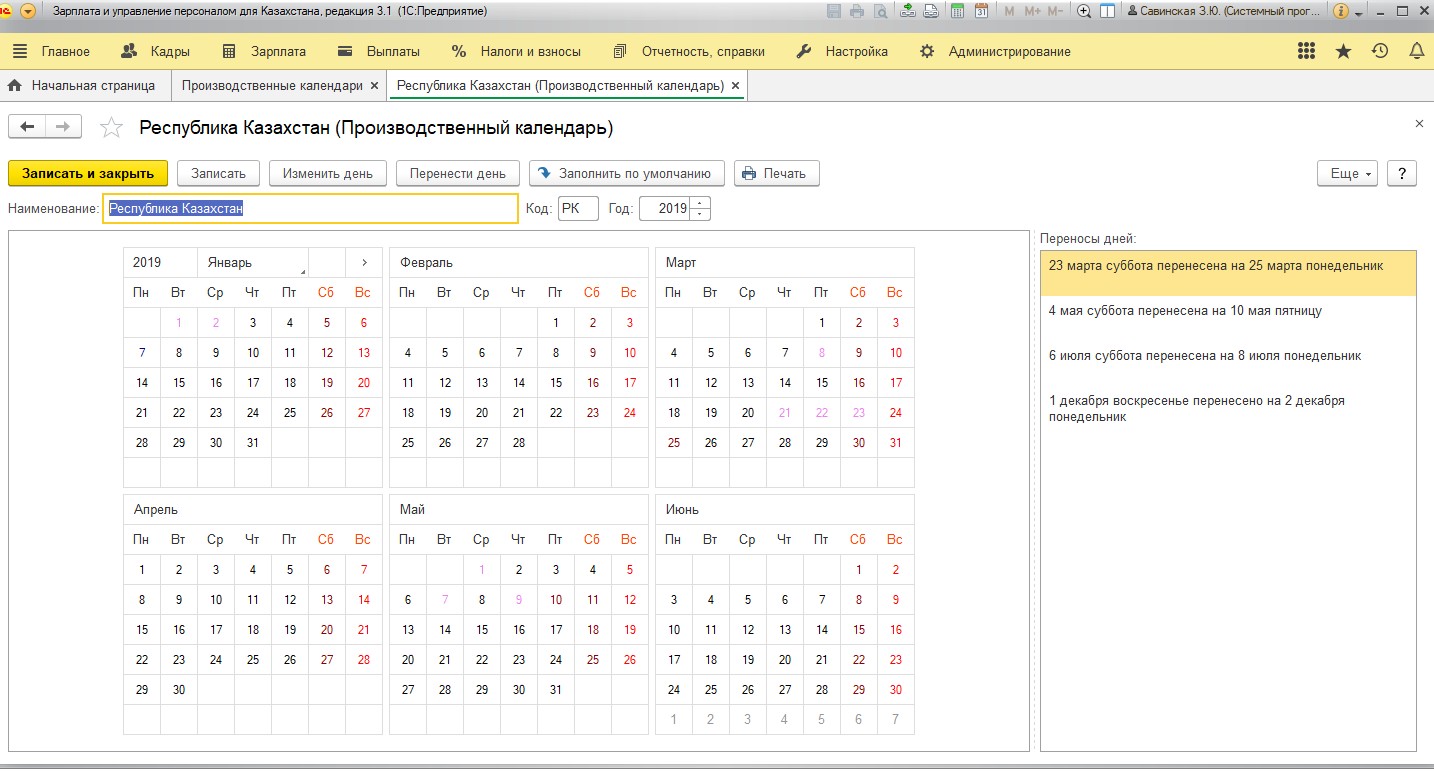Click the Код field containing РК

tap(578, 209)
